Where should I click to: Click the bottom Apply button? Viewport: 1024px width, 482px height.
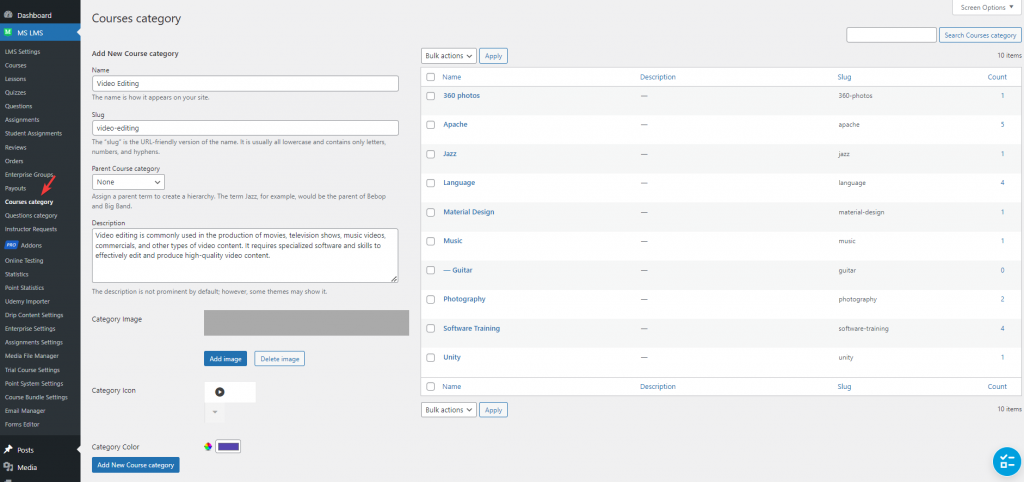pyautogui.click(x=493, y=410)
